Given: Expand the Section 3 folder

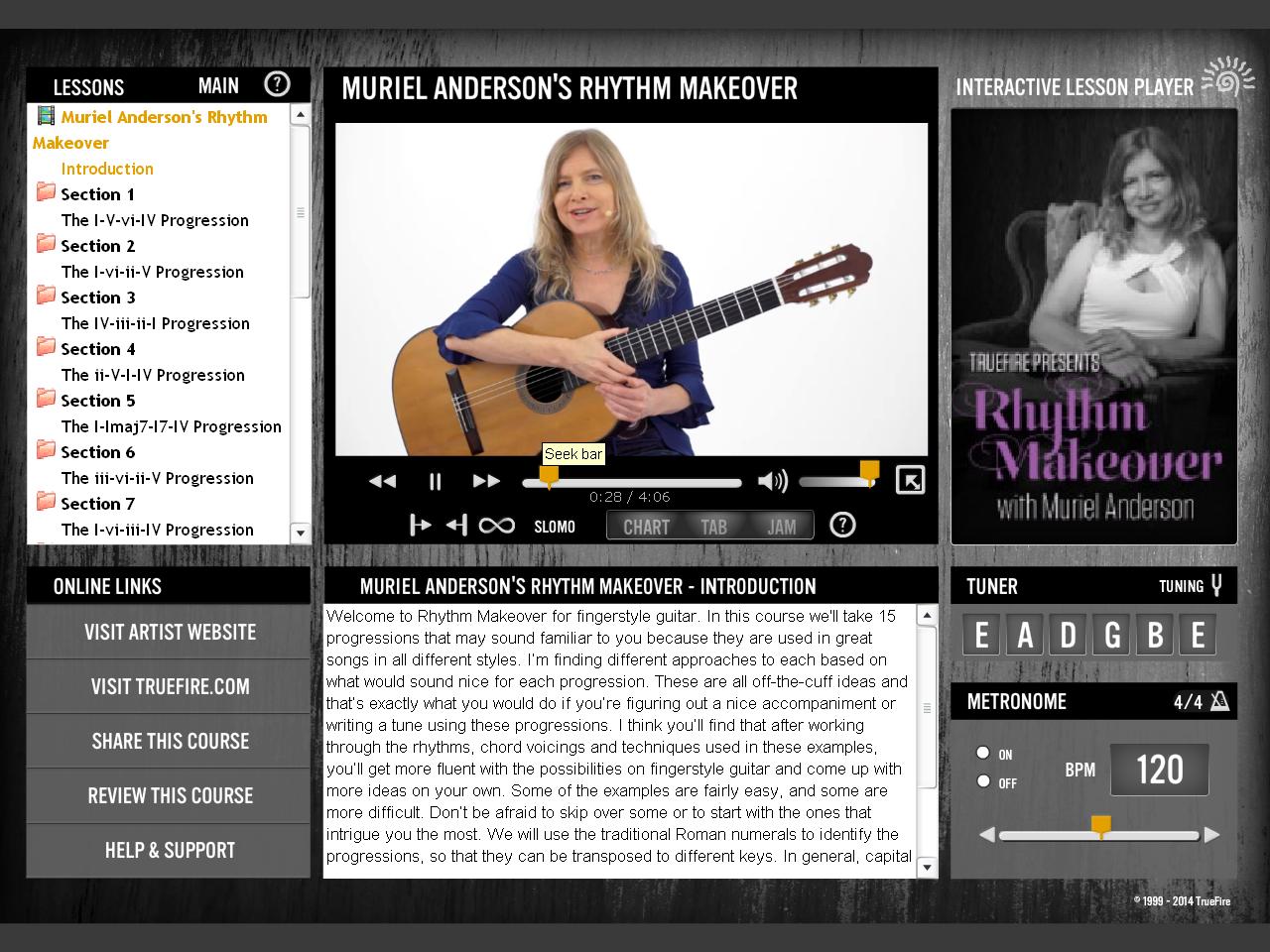Looking at the screenshot, I should coord(46,295).
